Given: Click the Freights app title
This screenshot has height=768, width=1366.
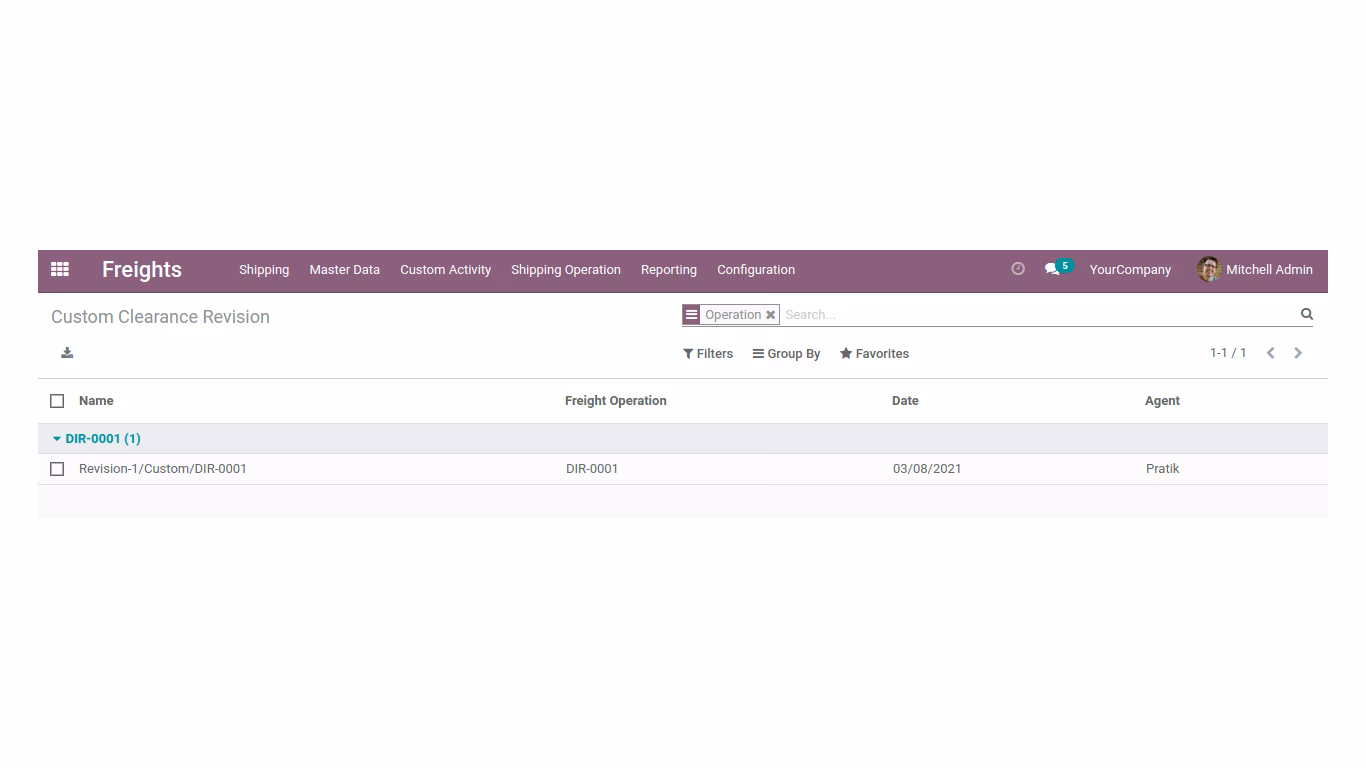Looking at the screenshot, I should [142, 269].
